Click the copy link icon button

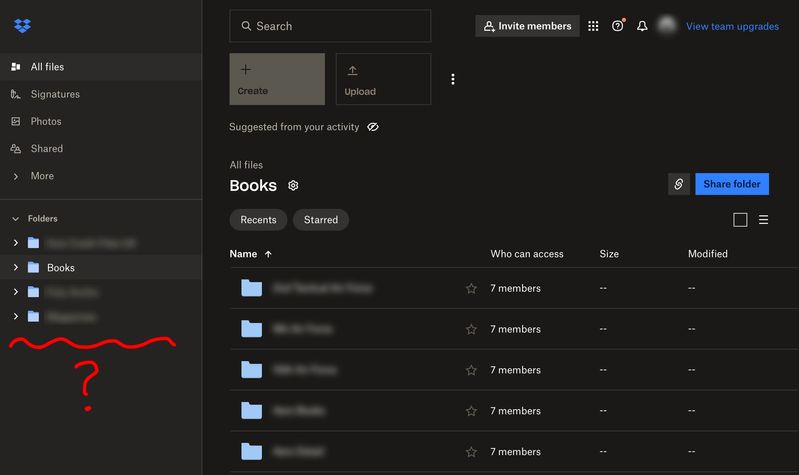tap(679, 184)
